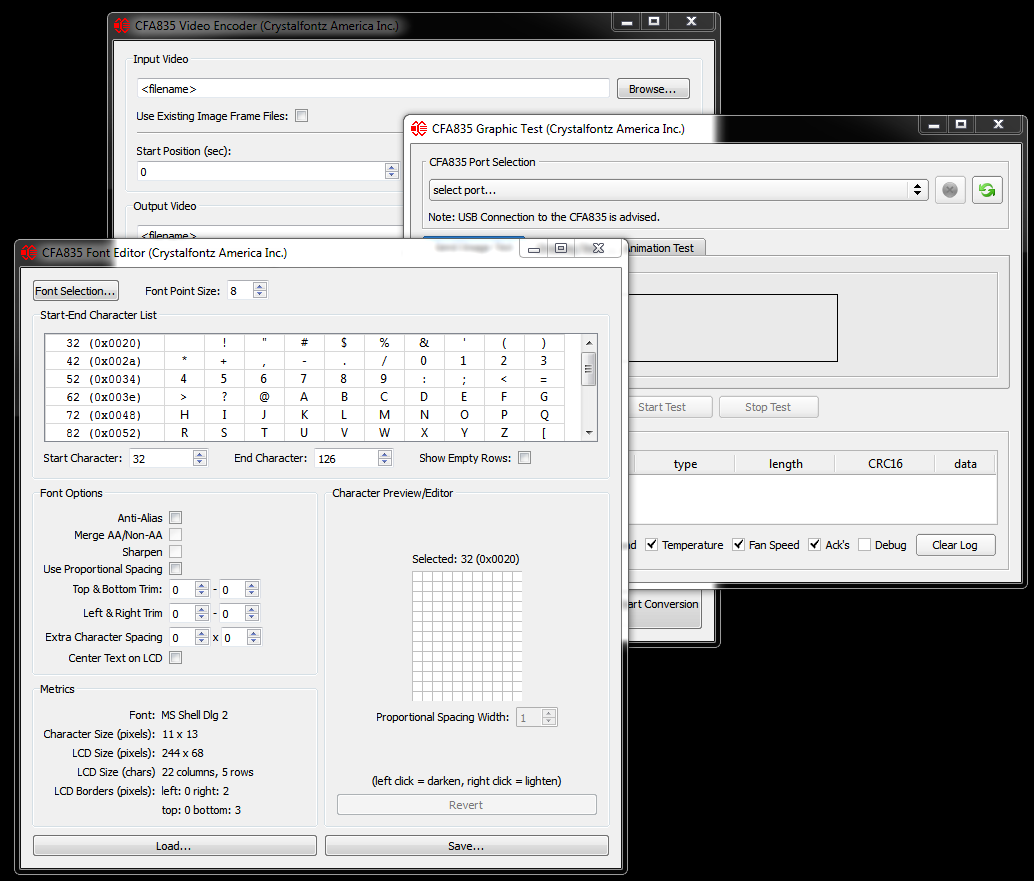Click the length column header

pos(785,464)
